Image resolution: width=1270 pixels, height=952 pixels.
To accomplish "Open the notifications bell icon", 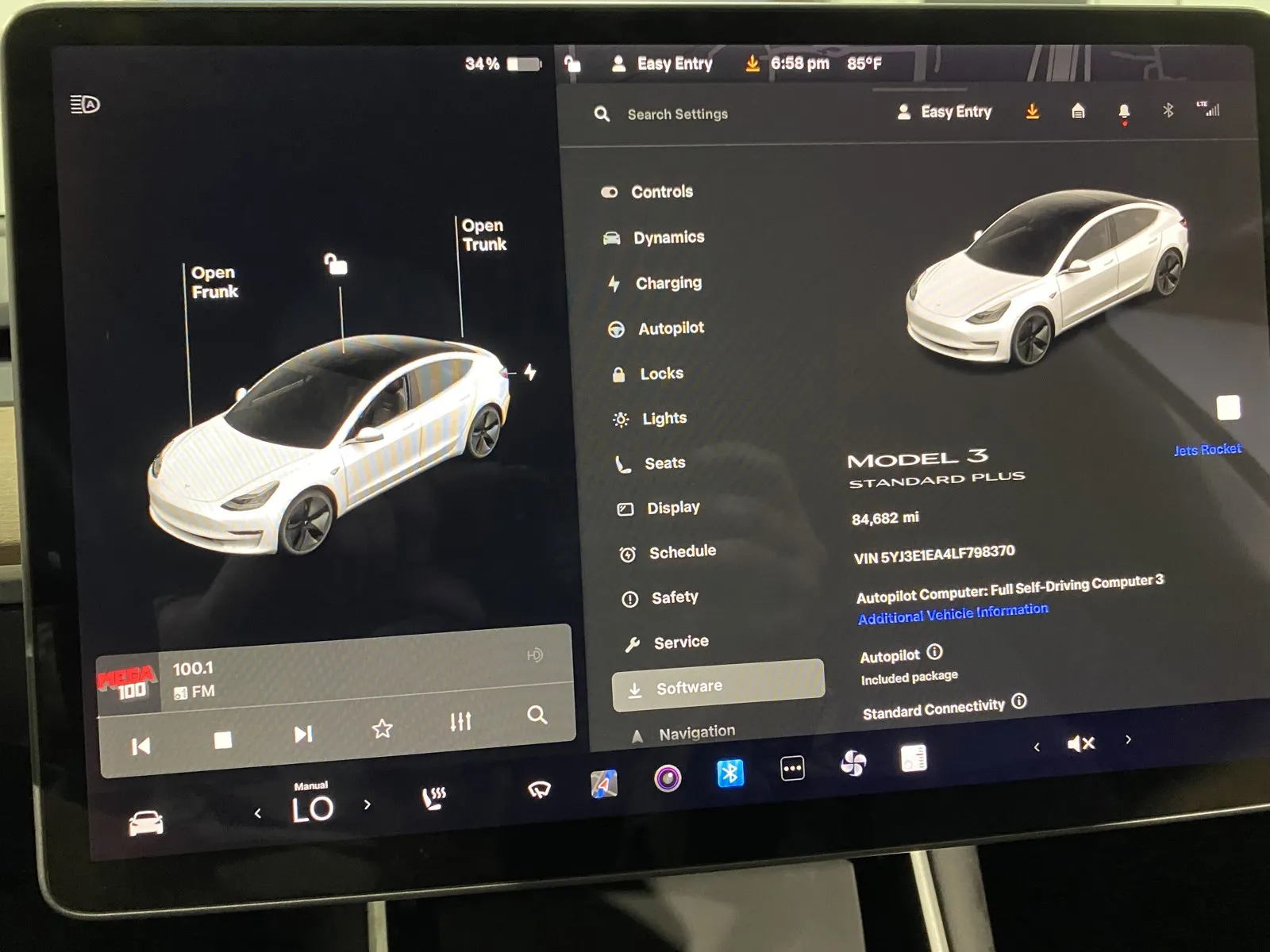I will [1122, 111].
